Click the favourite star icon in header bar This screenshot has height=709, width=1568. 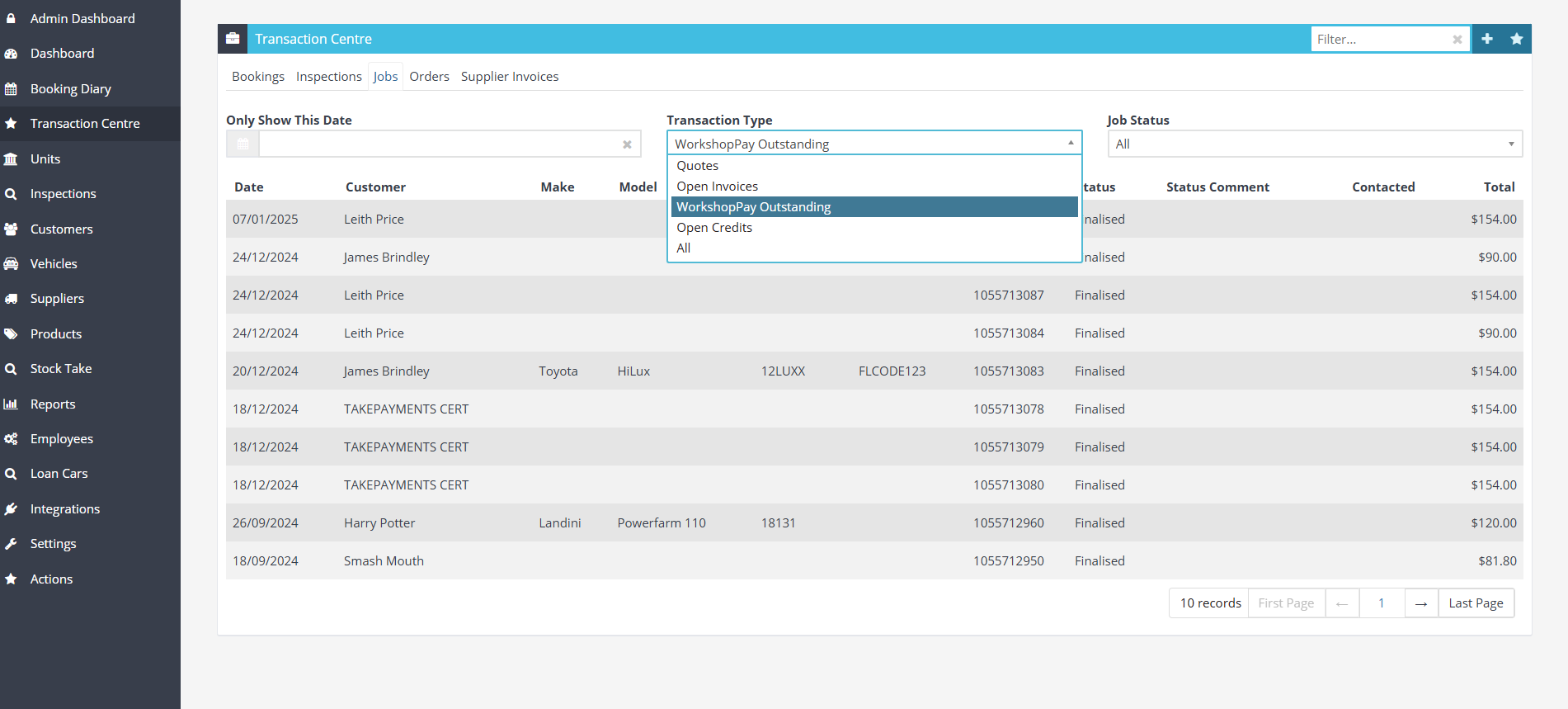point(1517,39)
